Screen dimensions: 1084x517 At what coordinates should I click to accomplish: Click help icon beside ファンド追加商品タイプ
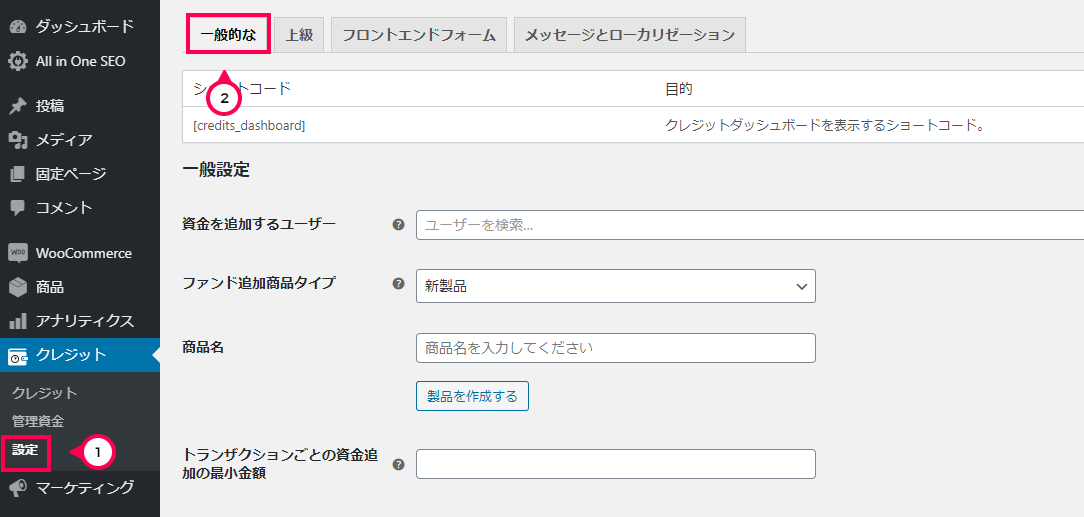point(398,283)
